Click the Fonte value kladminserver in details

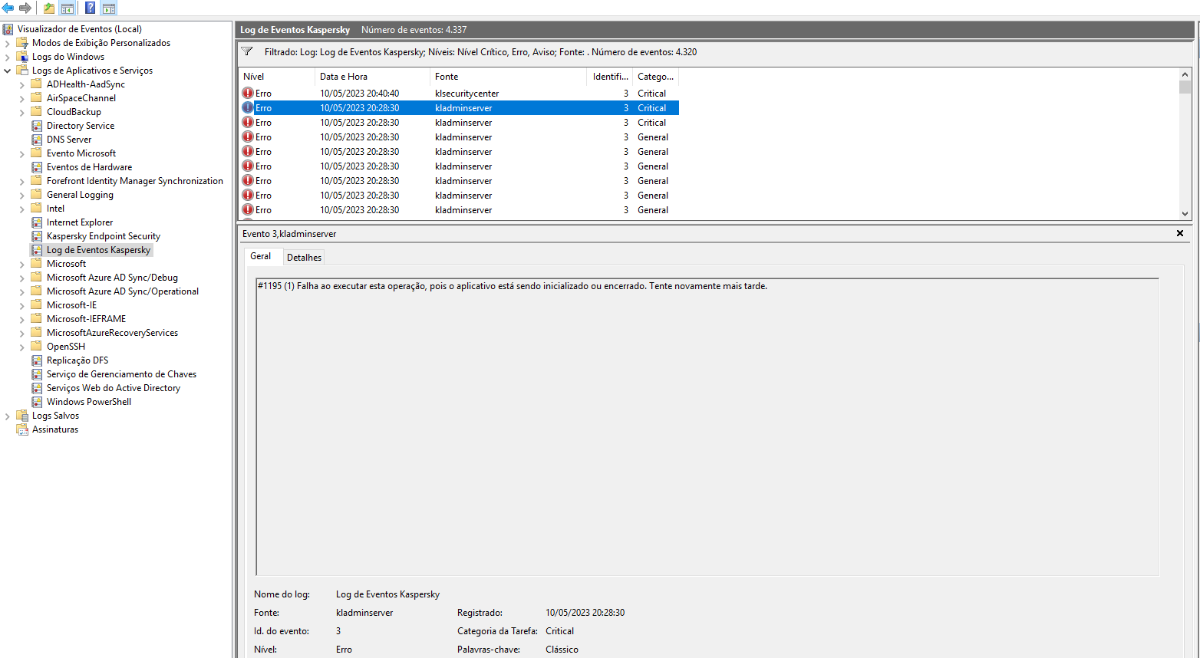pos(365,612)
